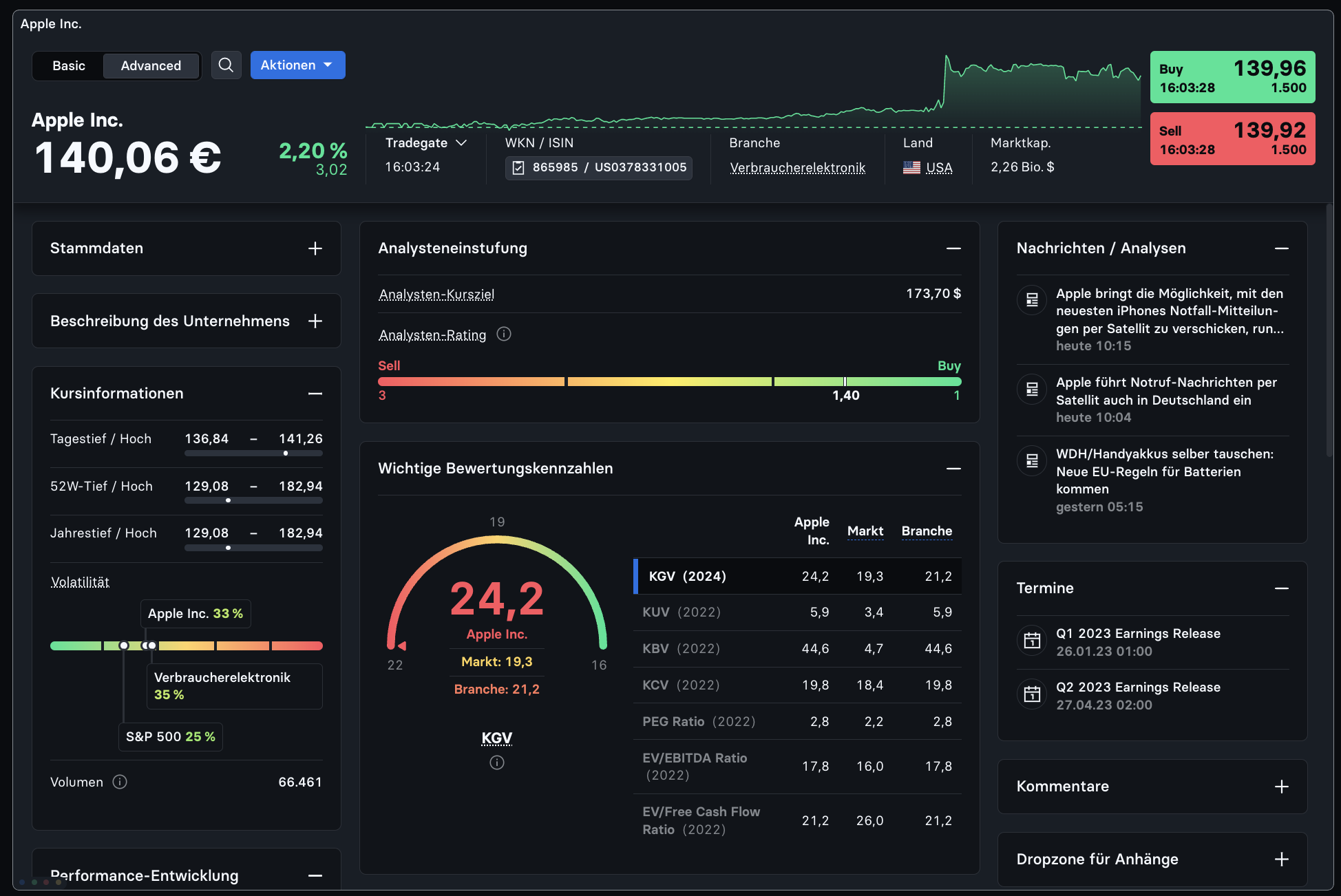This screenshot has height=896, width=1341.
Task: Click the Volatilität link
Action: coord(80,582)
